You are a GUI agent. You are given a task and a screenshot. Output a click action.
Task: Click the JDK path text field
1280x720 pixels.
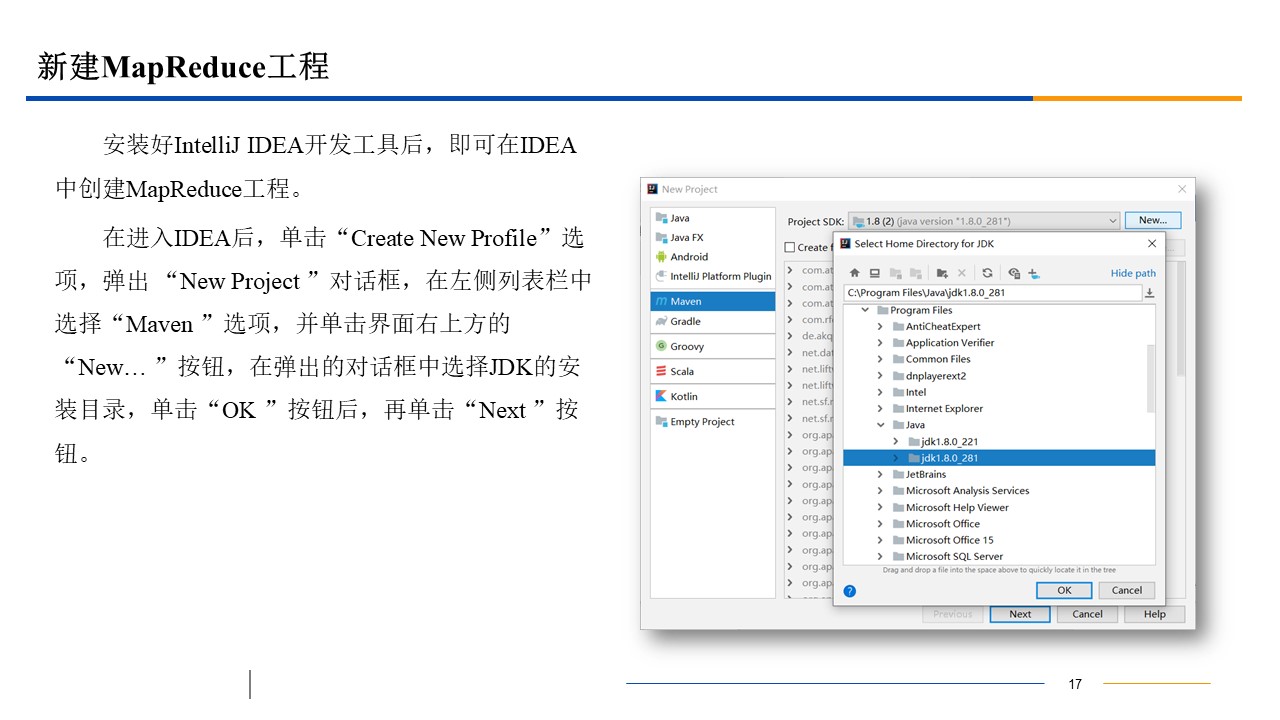(x=990, y=293)
